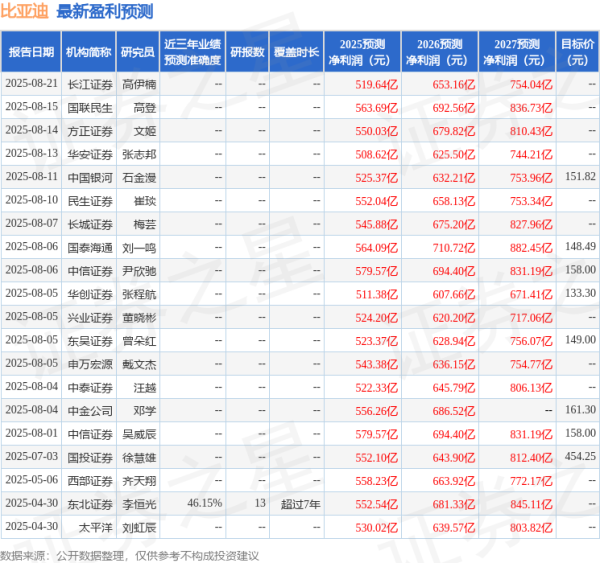Click analyst name 刘虹辰
This screenshot has width=600, height=563.
tap(139, 528)
